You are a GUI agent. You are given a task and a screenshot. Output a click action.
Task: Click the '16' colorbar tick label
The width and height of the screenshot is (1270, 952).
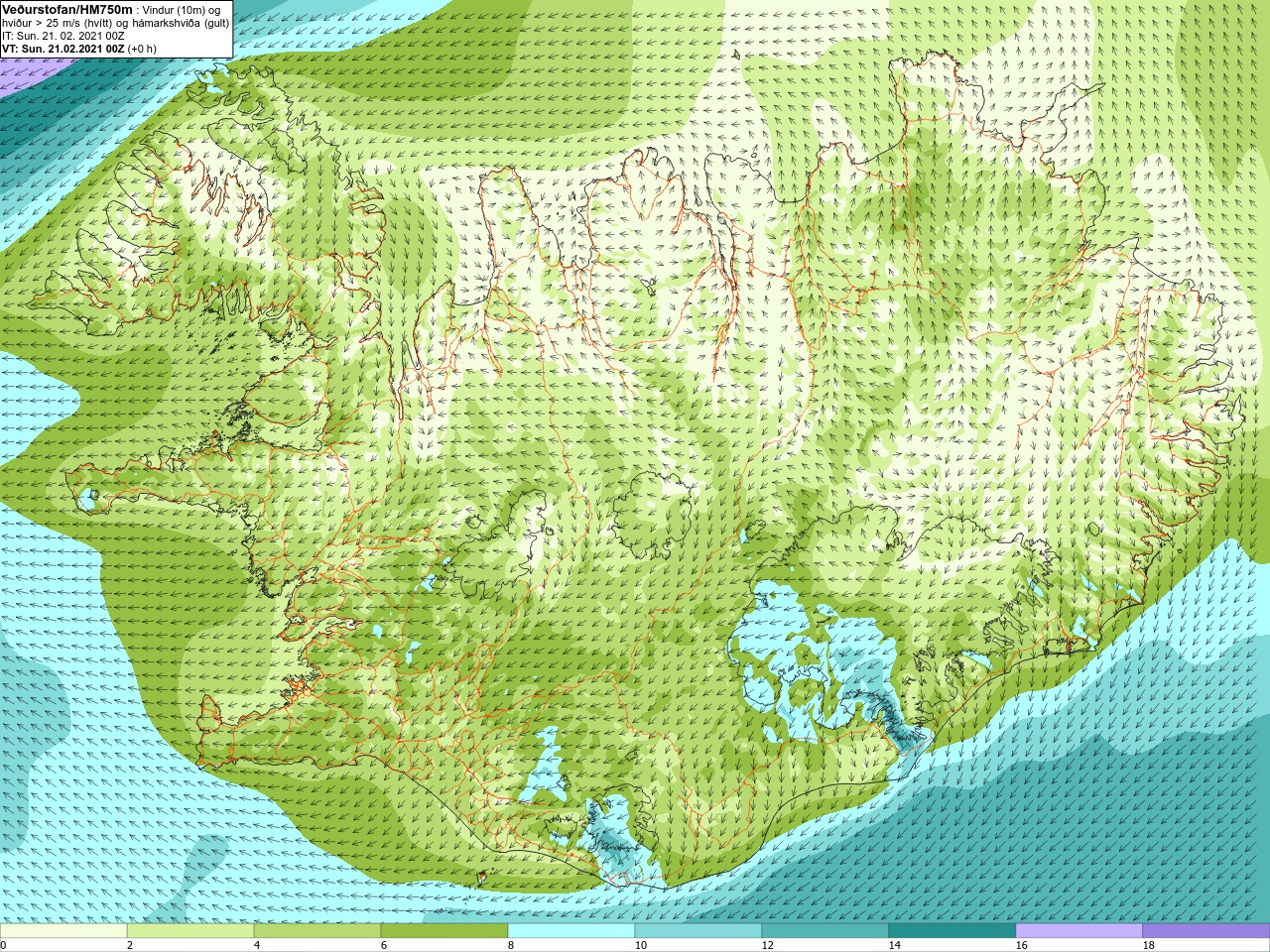point(1021,945)
